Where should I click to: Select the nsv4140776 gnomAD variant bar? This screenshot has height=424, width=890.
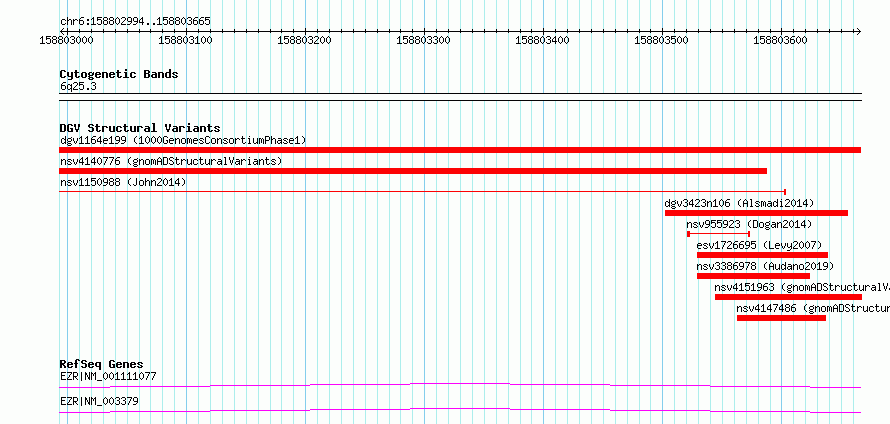[413, 171]
